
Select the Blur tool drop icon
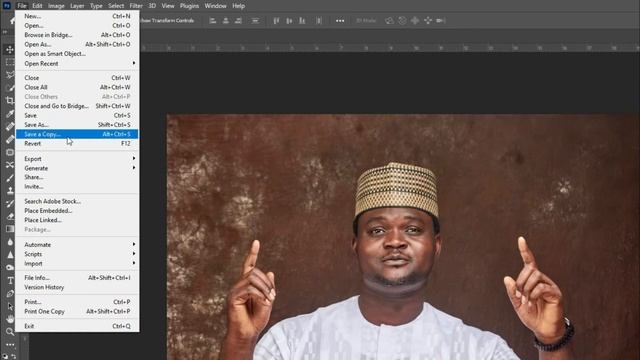point(10,242)
